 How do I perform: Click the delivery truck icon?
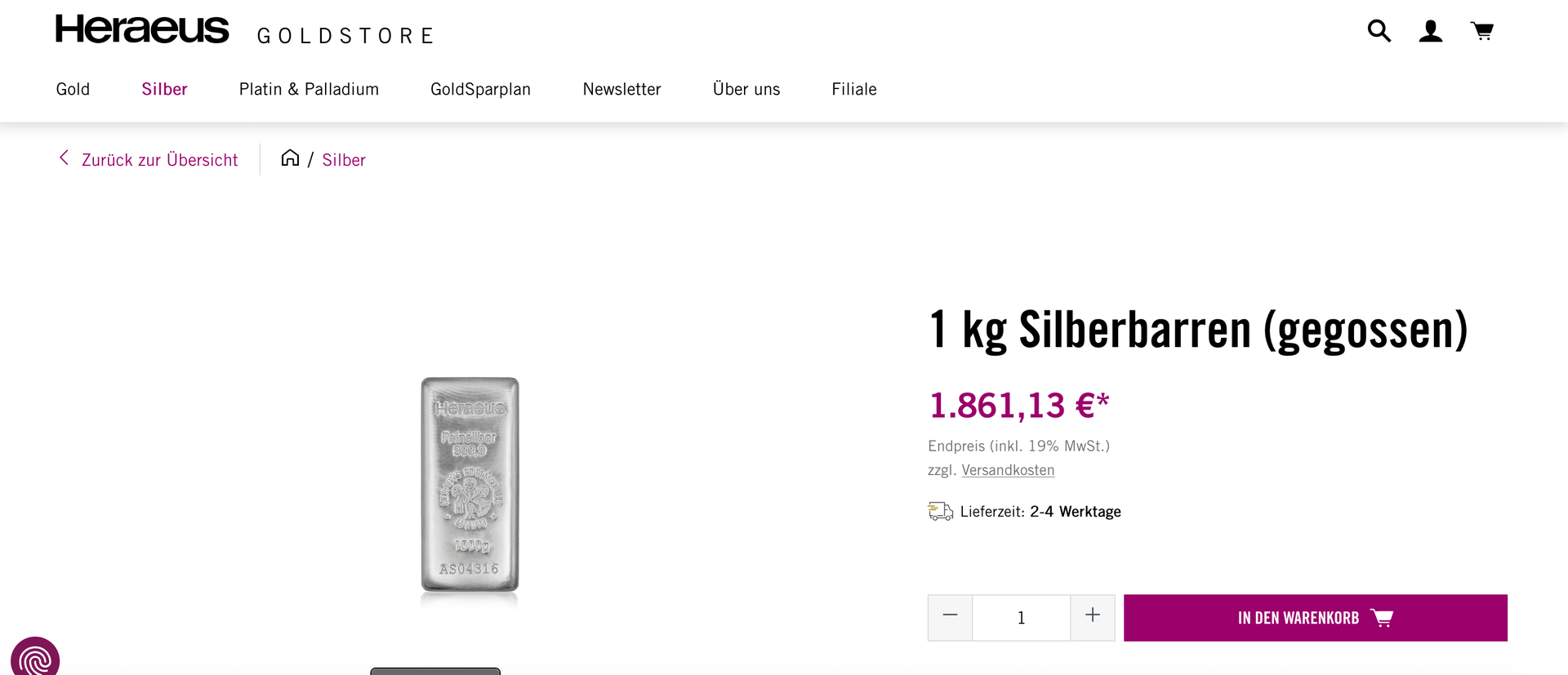tap(941, 512)
